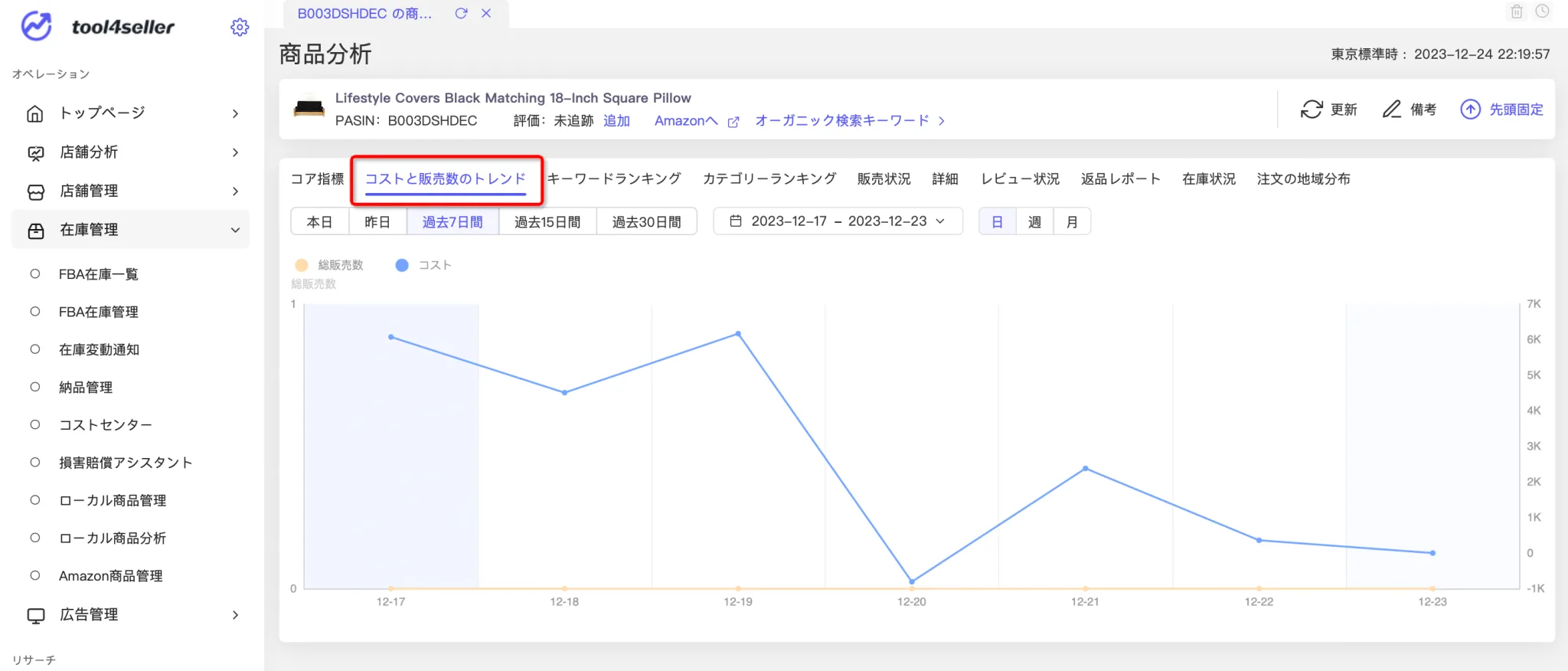Viewport: 1568px width, 671px height.
Task: Click the 店舗管理 store icon
Action: [35, 191]
